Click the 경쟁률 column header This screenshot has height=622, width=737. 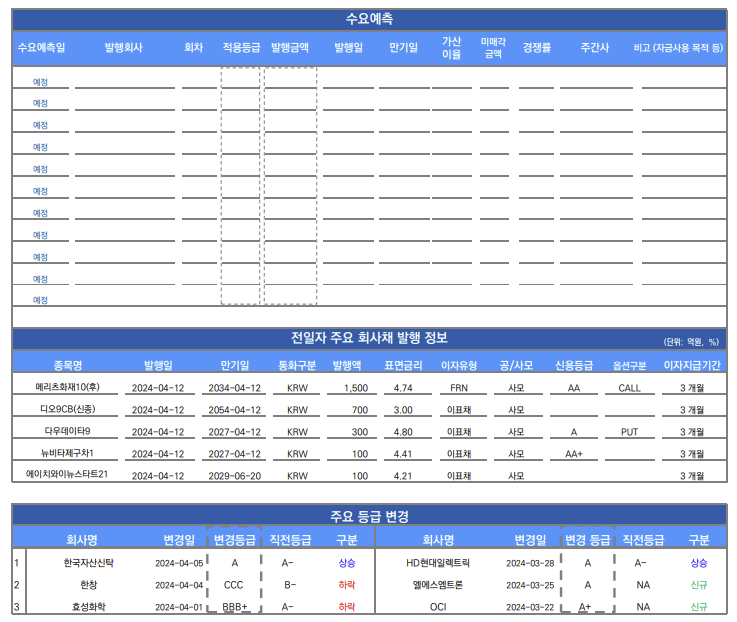point(536,48)
